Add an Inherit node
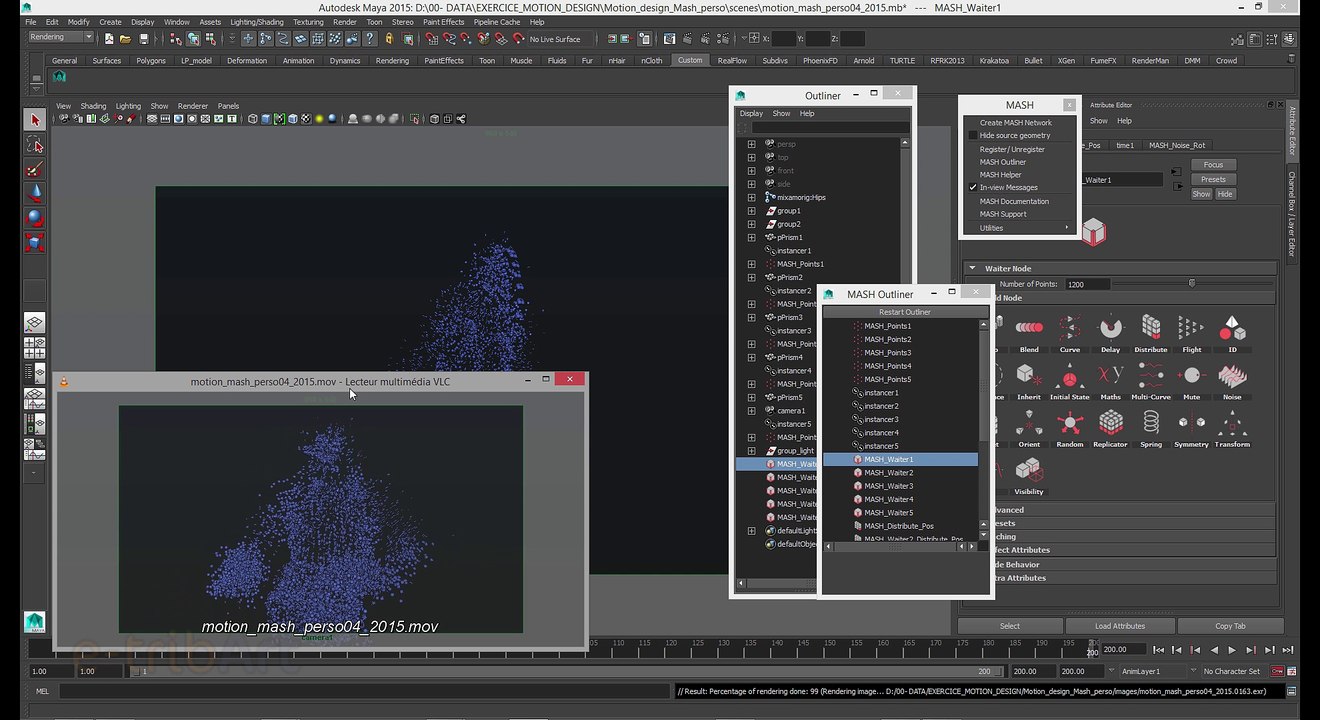The width and height of the screenshot is (1320, 720). coord(1029,380)
